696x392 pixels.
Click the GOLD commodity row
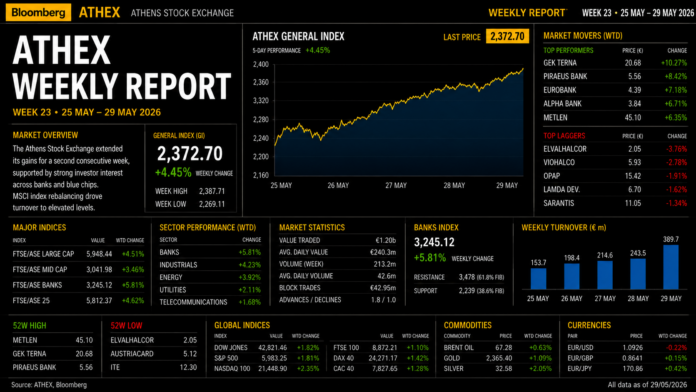[498, 358]
